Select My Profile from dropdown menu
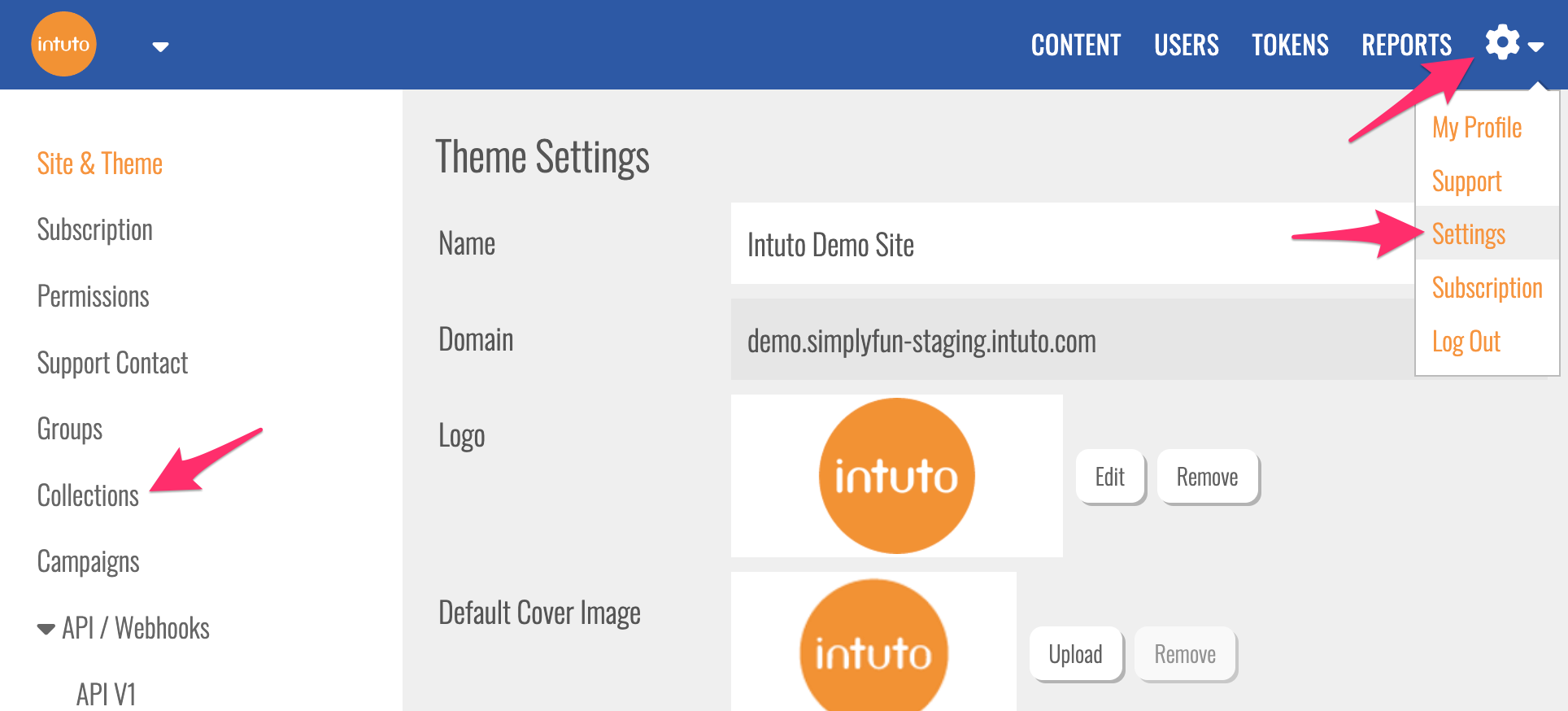The width and height of the screenshot is (1568, 711). coord(1476,128)
